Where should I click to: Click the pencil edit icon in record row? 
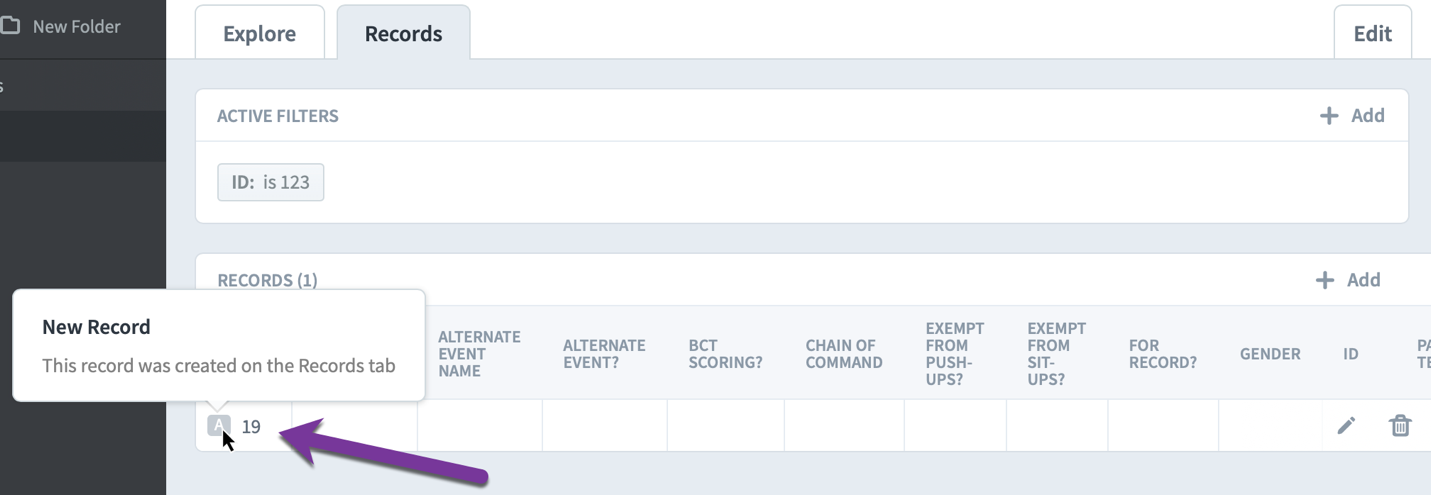click(x=1346, y=426)
